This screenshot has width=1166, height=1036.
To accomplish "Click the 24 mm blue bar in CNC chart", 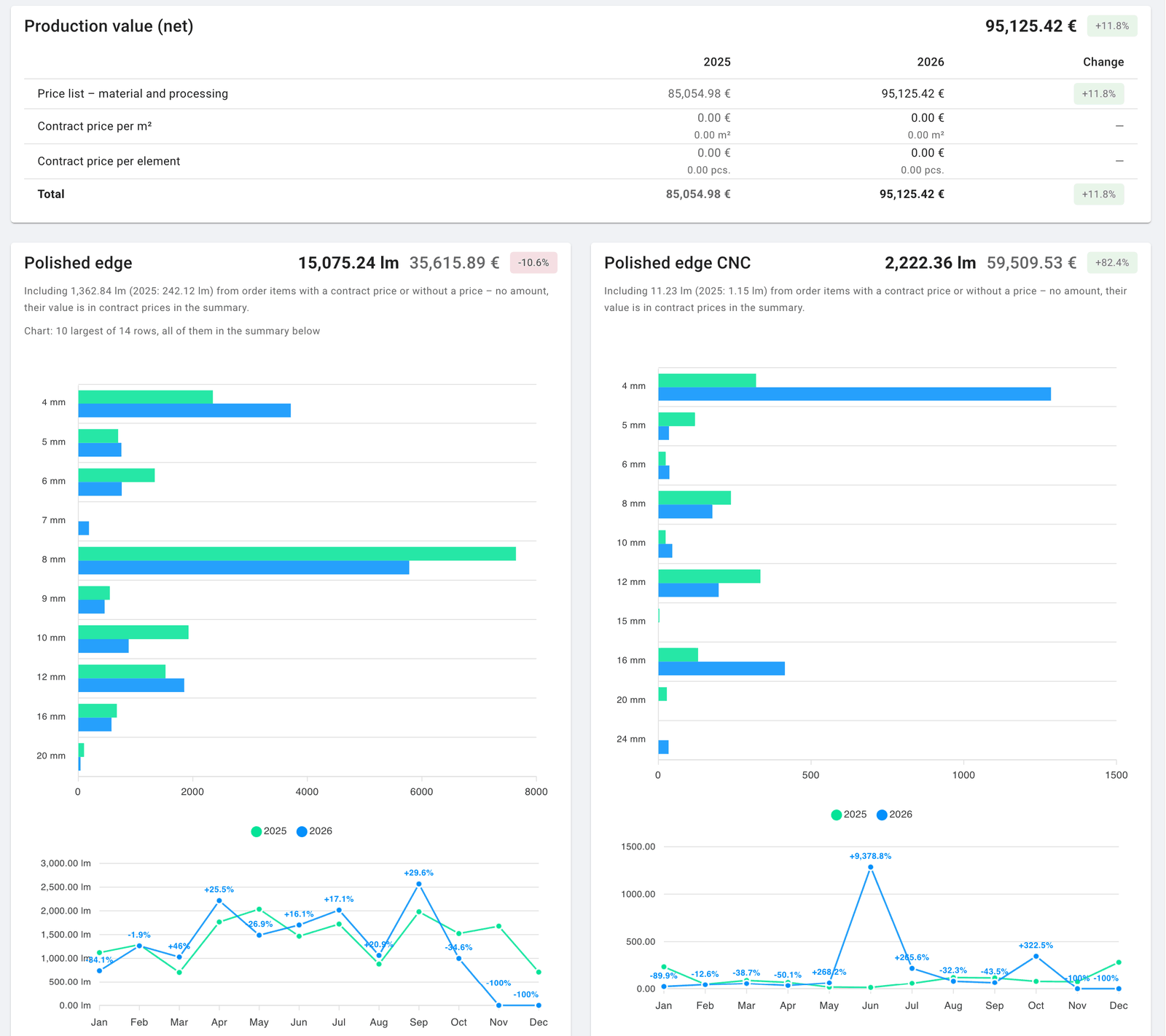I will (x=663, y=747).
